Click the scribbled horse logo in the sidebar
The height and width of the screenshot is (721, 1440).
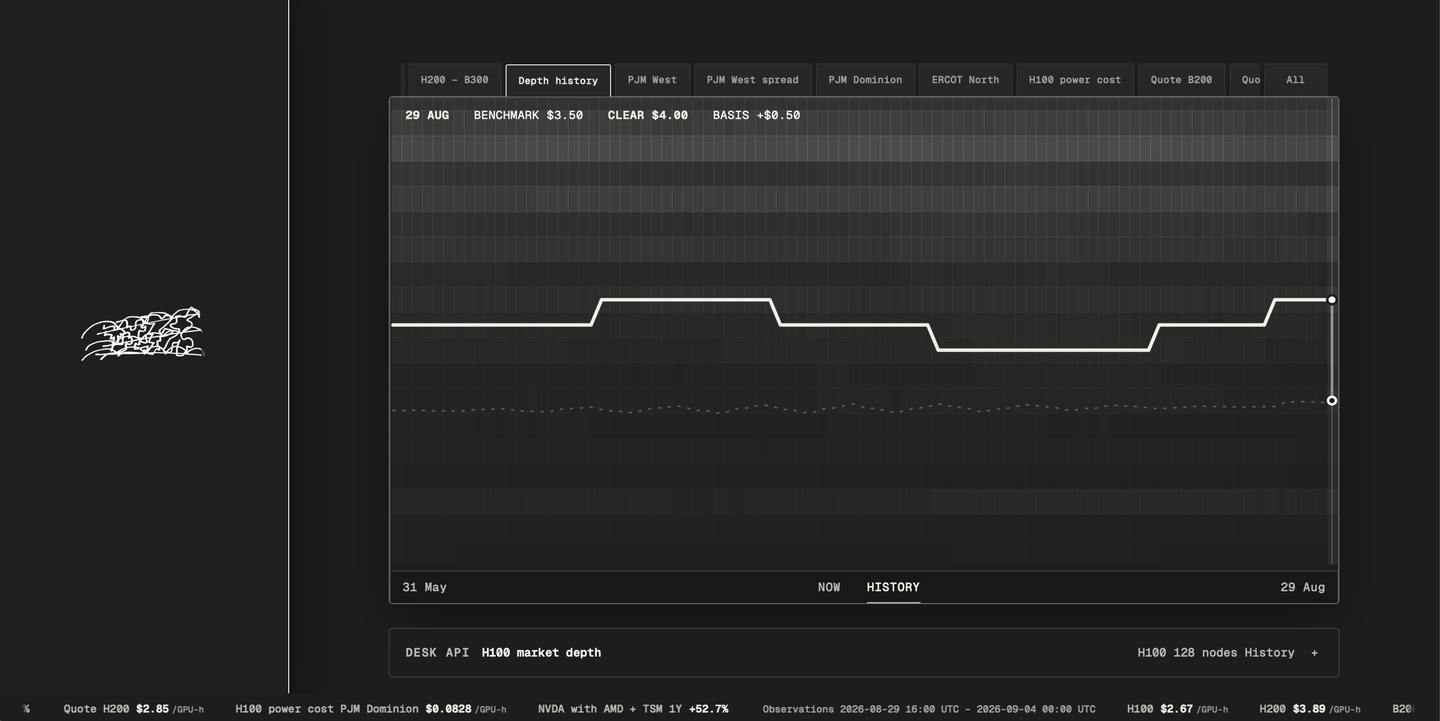tap(143, 334)
